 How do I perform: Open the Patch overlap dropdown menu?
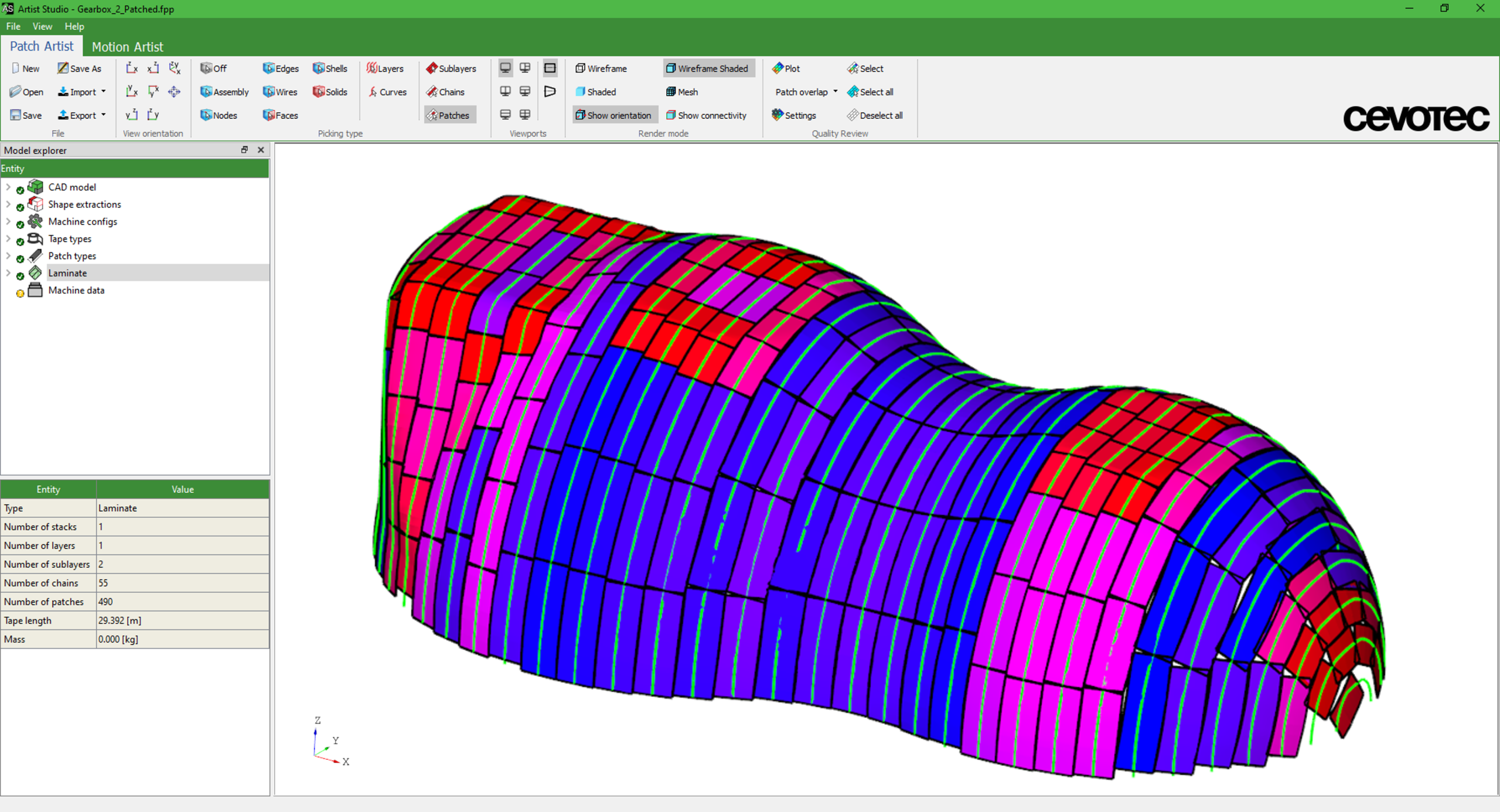tap(834, 91)
